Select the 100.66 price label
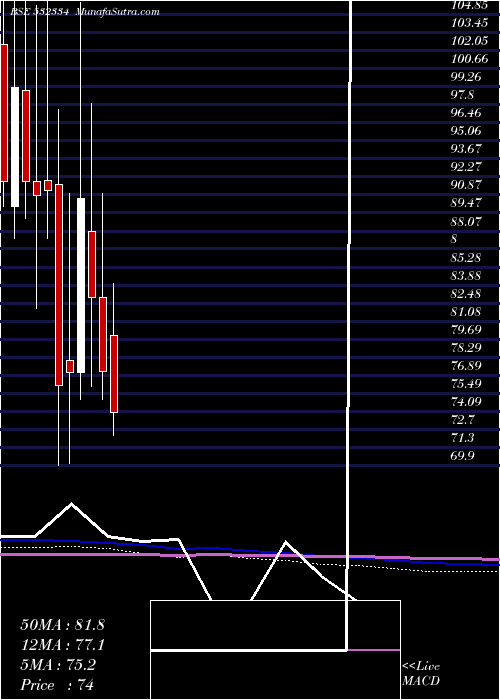The width and height of the screenshot is (500, 700). pyautogui.click(x=467, y=58)
